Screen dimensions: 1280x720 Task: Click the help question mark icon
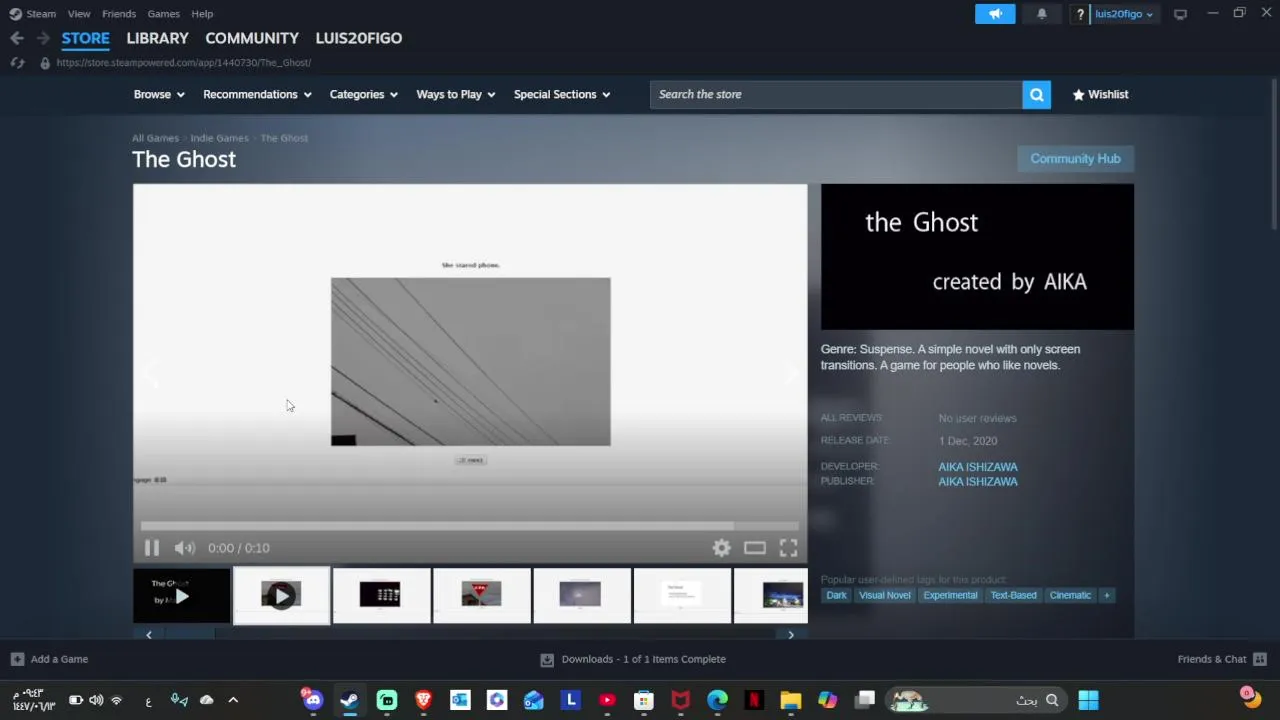1080,14
